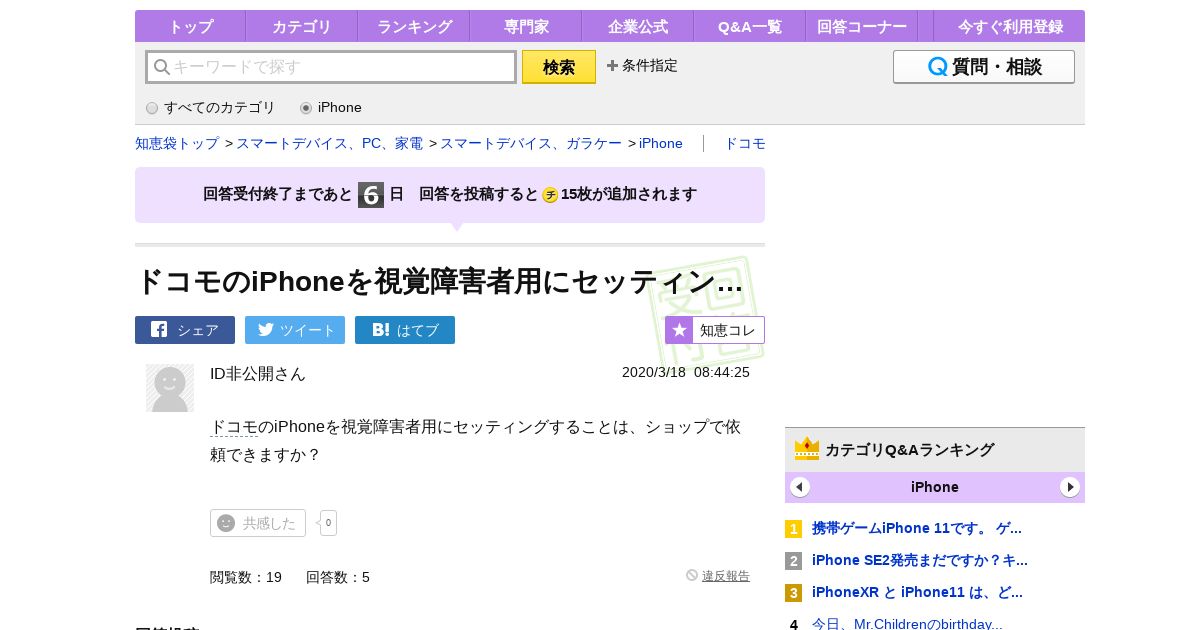The width and height of the screenshot is (1200, 630).
Task: Share question on Facebook via シェア
Action: coord(185,330)
